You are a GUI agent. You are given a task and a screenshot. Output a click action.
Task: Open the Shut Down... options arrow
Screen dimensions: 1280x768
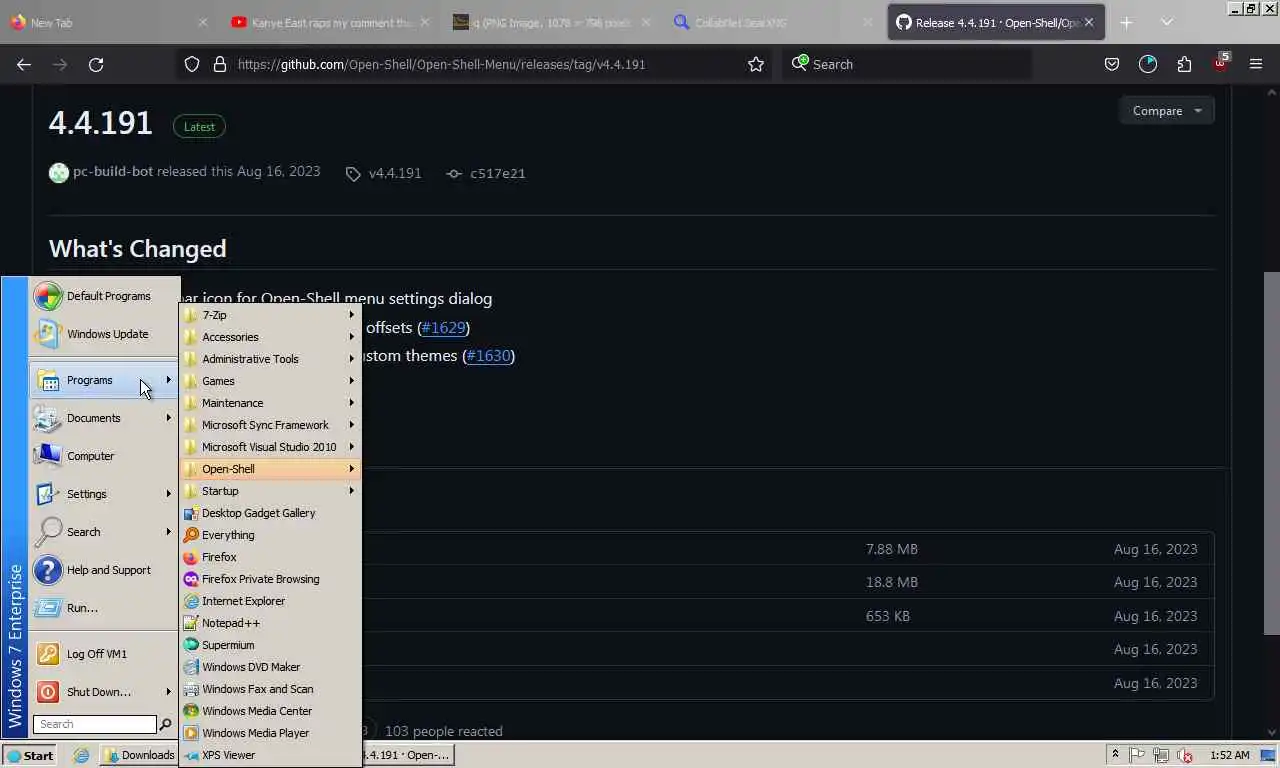pos(168,692)
